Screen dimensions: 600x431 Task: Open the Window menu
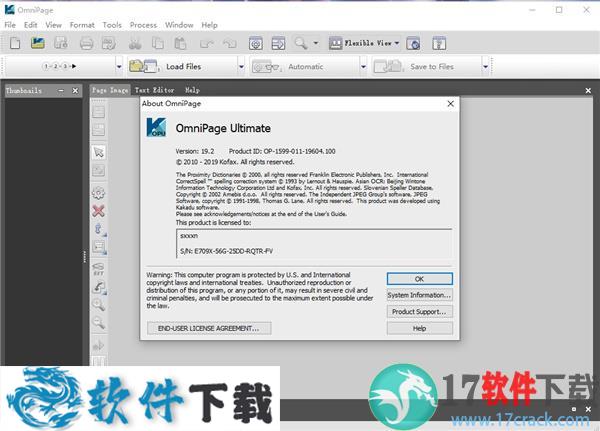179,25
